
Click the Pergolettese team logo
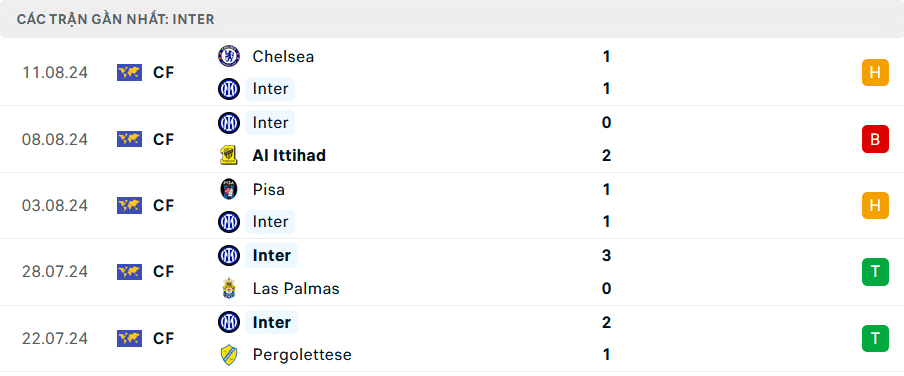(229, 354)
